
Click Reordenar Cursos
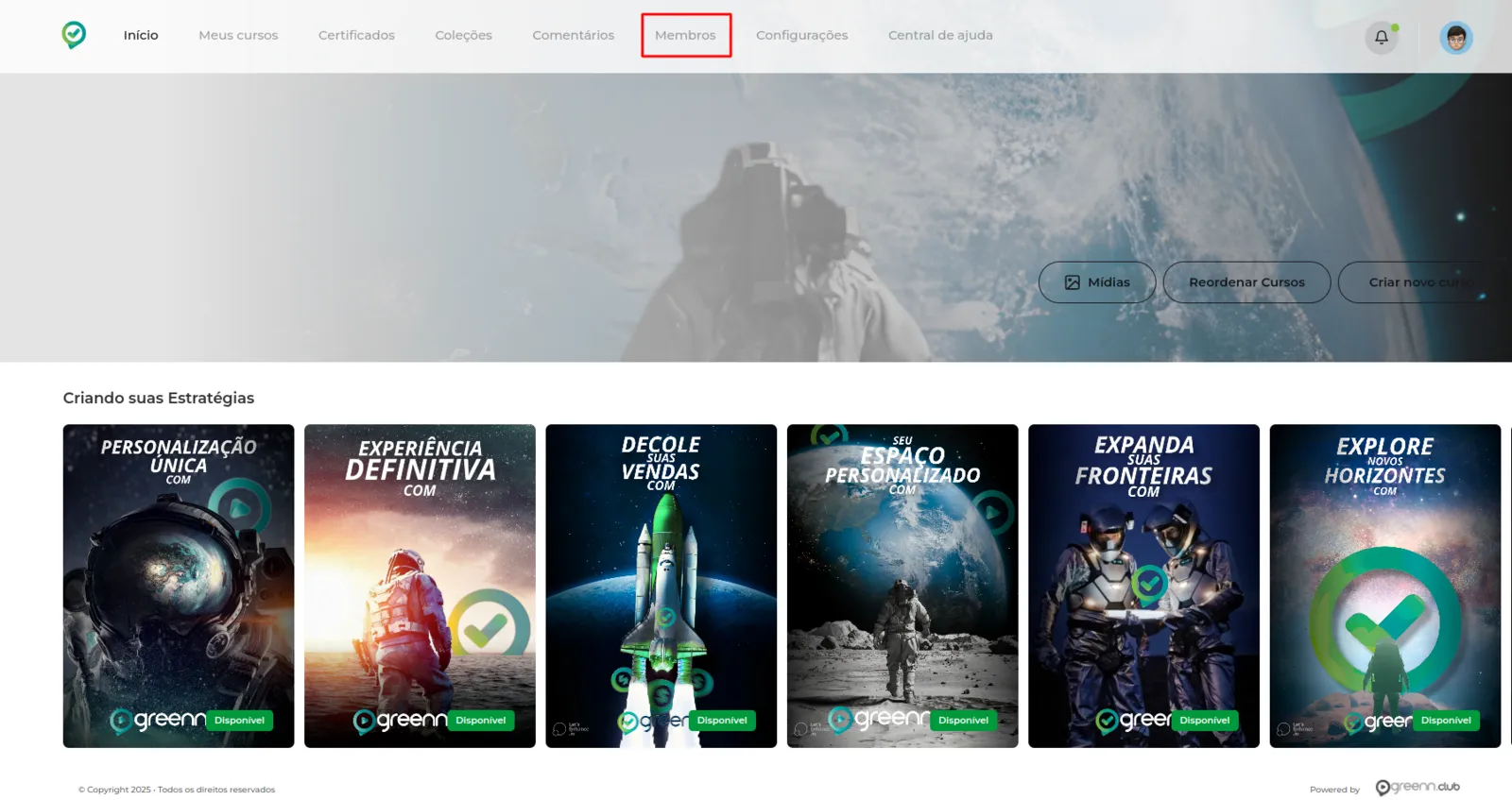click(x=1246, y=282)
